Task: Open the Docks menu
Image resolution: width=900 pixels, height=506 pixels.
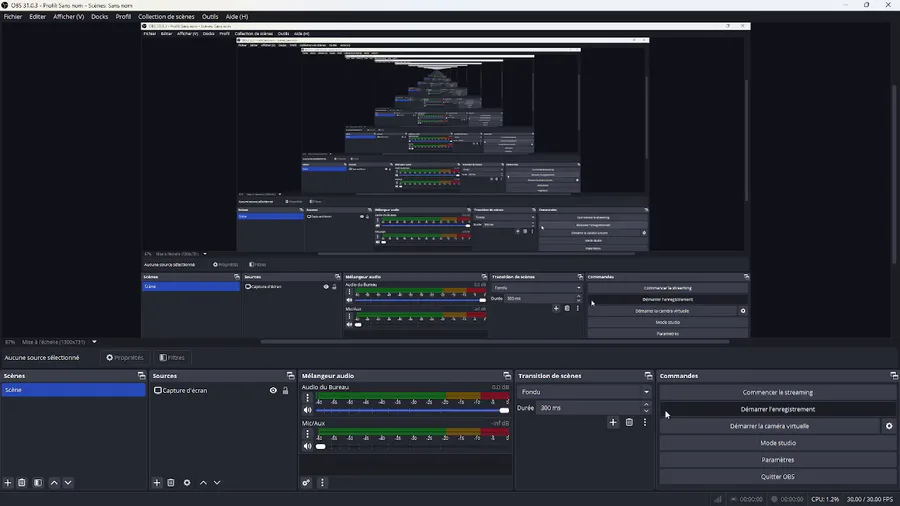Action: [x=99, y=17]
